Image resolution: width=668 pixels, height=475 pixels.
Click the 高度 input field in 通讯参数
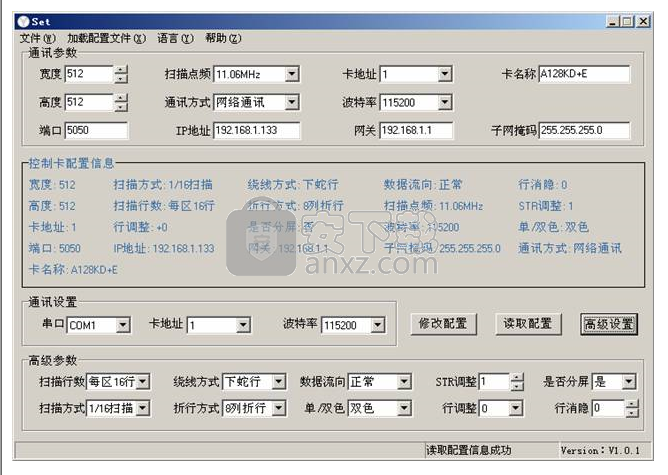point(89,102)
